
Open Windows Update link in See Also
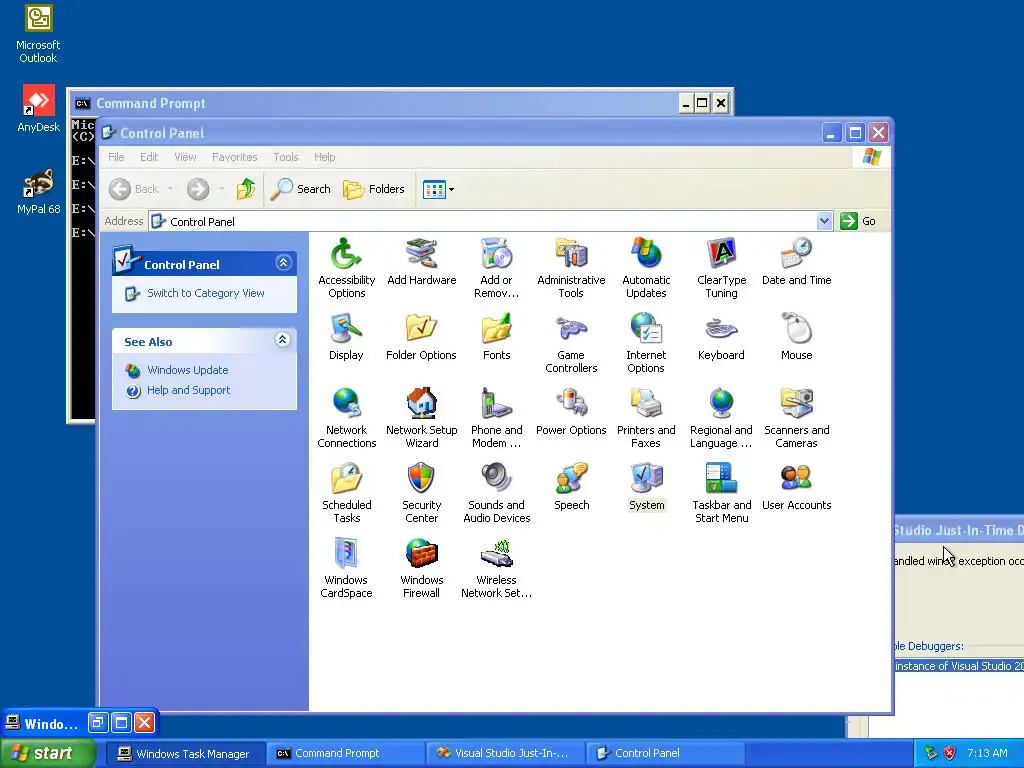coord(187,370)
